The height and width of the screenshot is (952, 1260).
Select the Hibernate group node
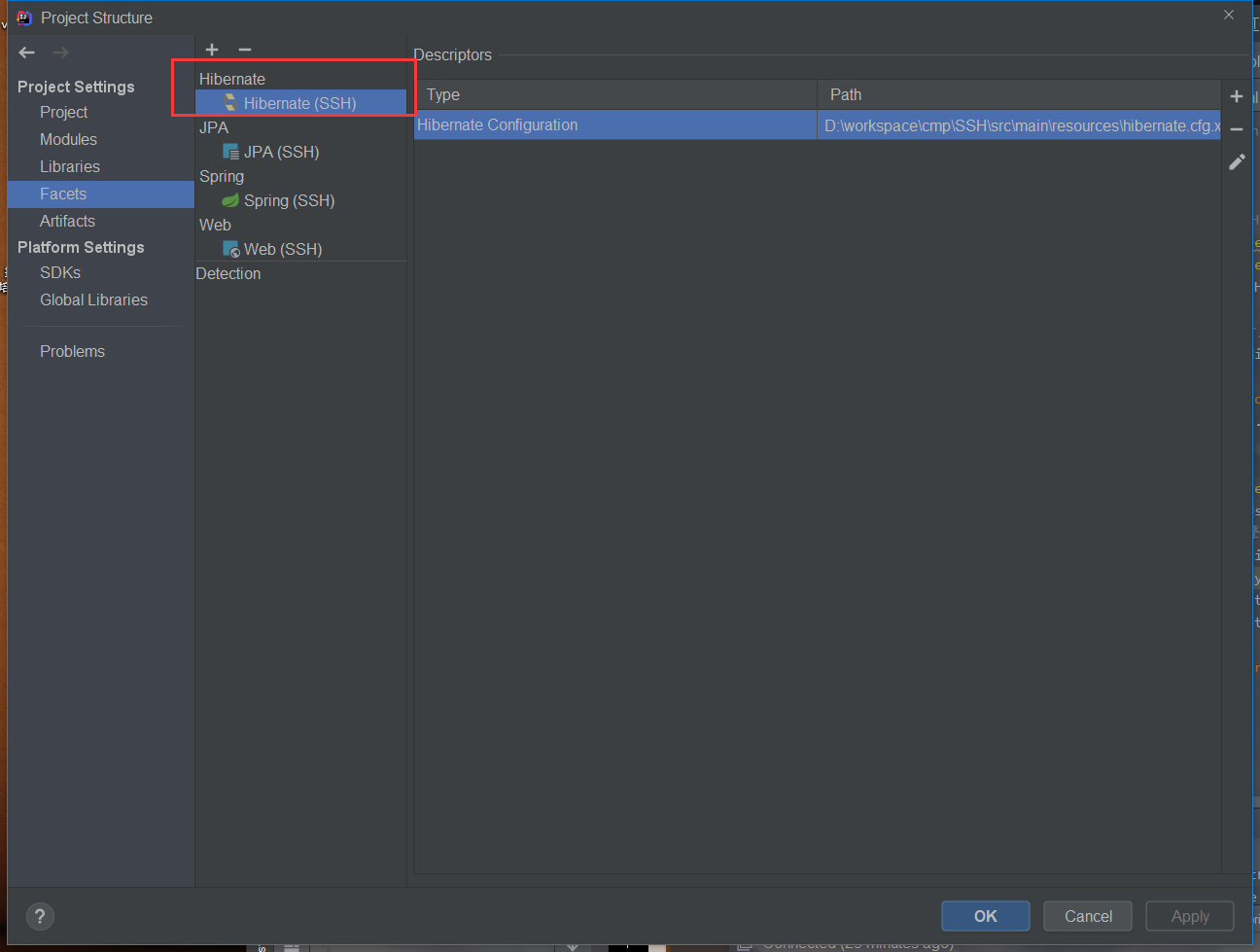(x=232, y=79)
